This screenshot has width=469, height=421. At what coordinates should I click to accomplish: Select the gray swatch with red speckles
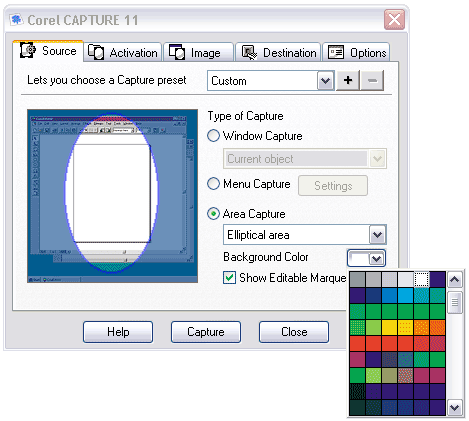point(405,375)
